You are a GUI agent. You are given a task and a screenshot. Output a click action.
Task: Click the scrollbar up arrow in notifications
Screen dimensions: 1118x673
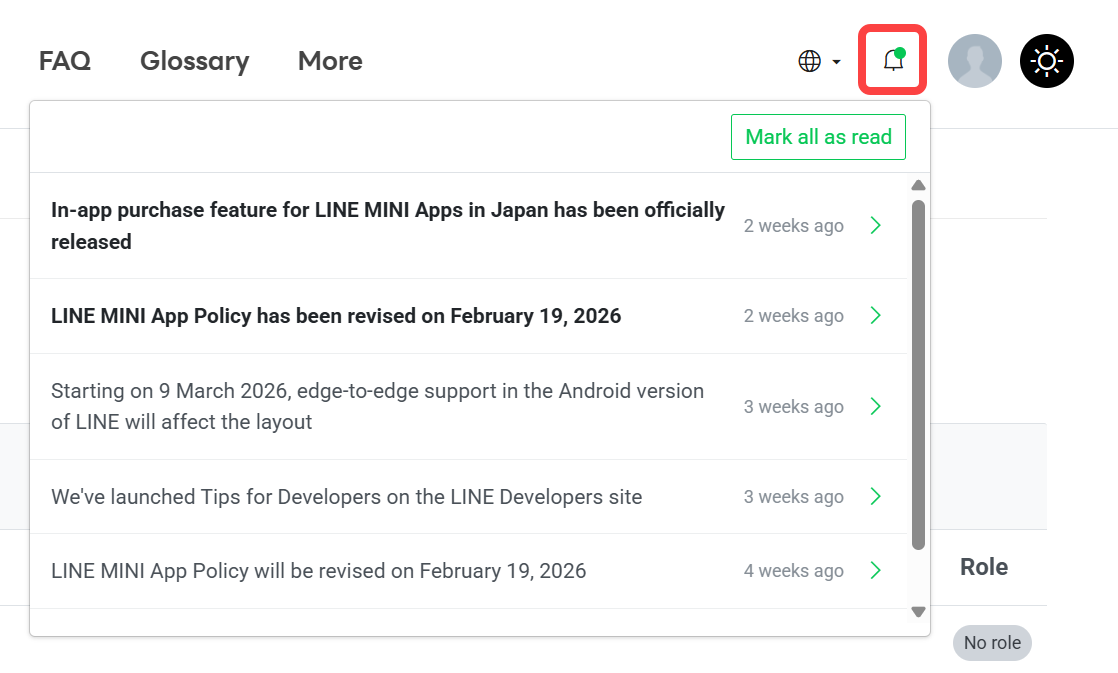point(918,186)
